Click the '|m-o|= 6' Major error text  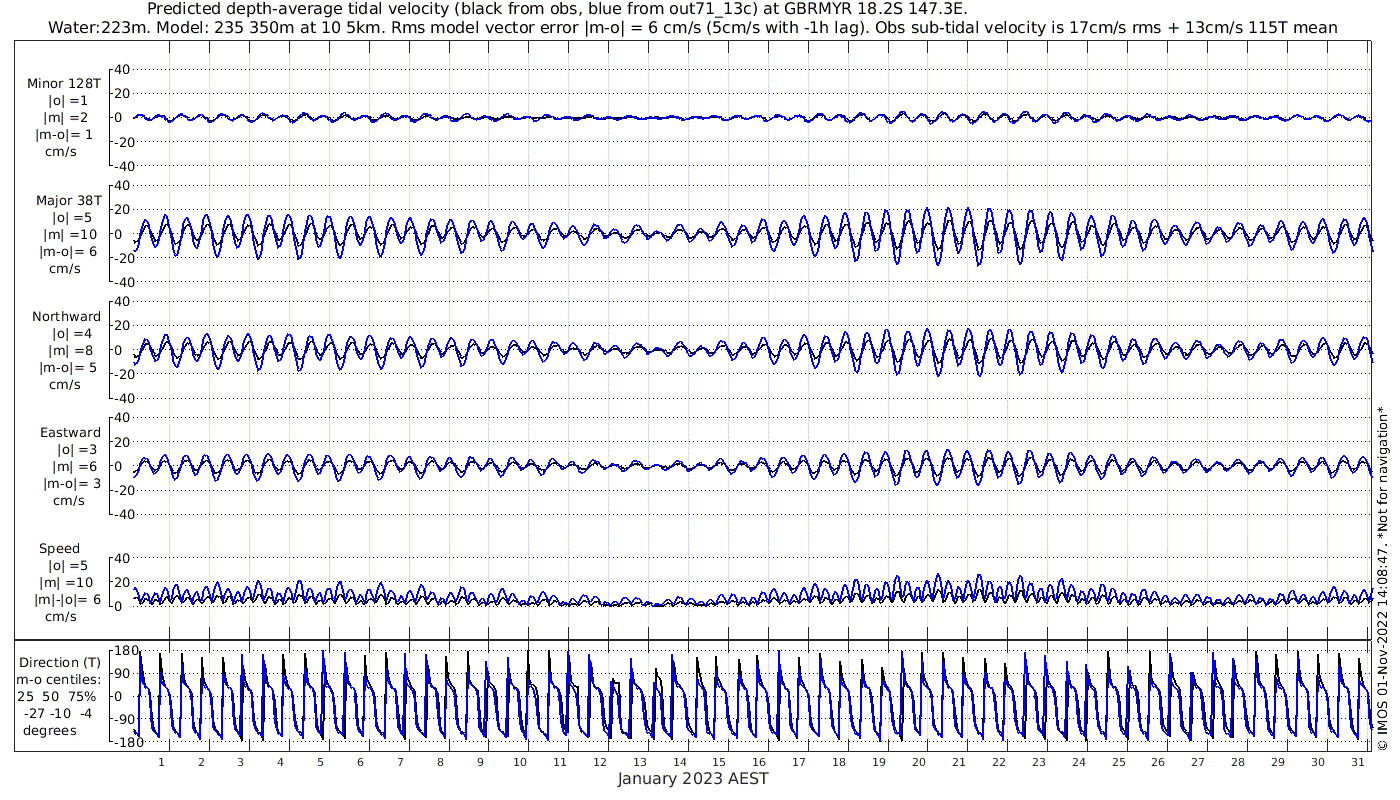click(x=67, y=251)
